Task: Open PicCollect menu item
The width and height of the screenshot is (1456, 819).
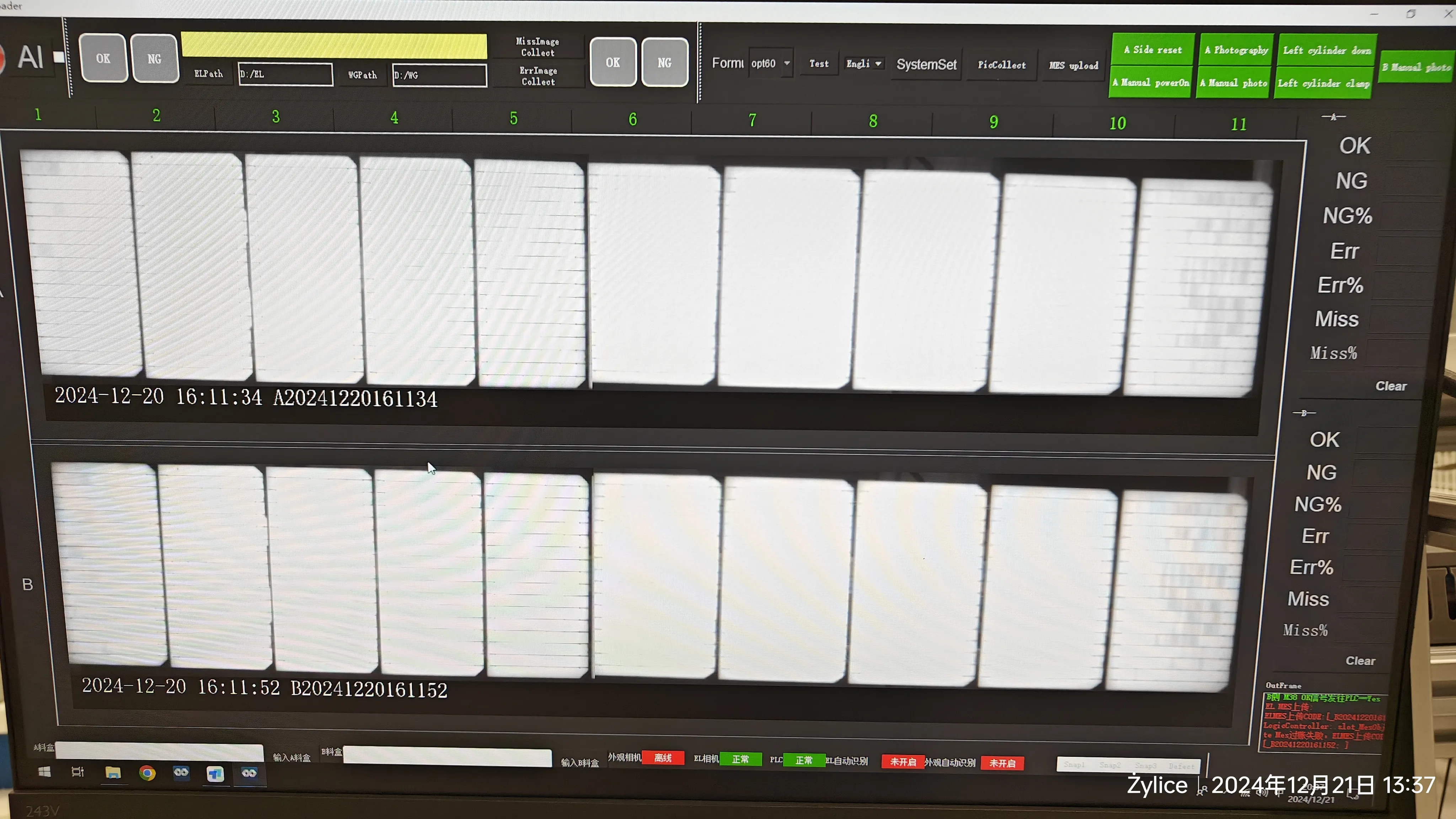Action: click(x=1002, y=65)
